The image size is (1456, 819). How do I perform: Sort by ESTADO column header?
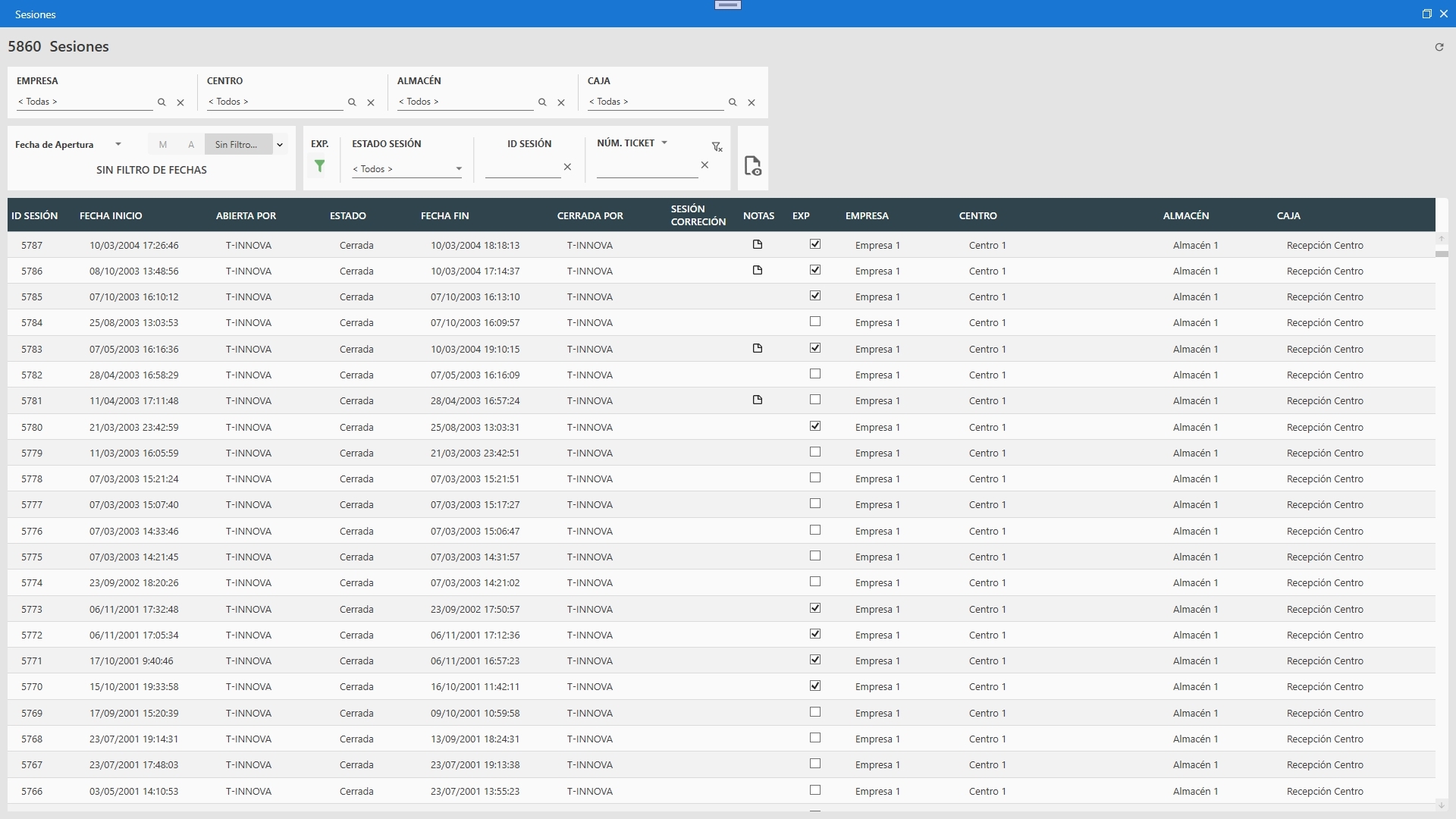coord(348,216)
